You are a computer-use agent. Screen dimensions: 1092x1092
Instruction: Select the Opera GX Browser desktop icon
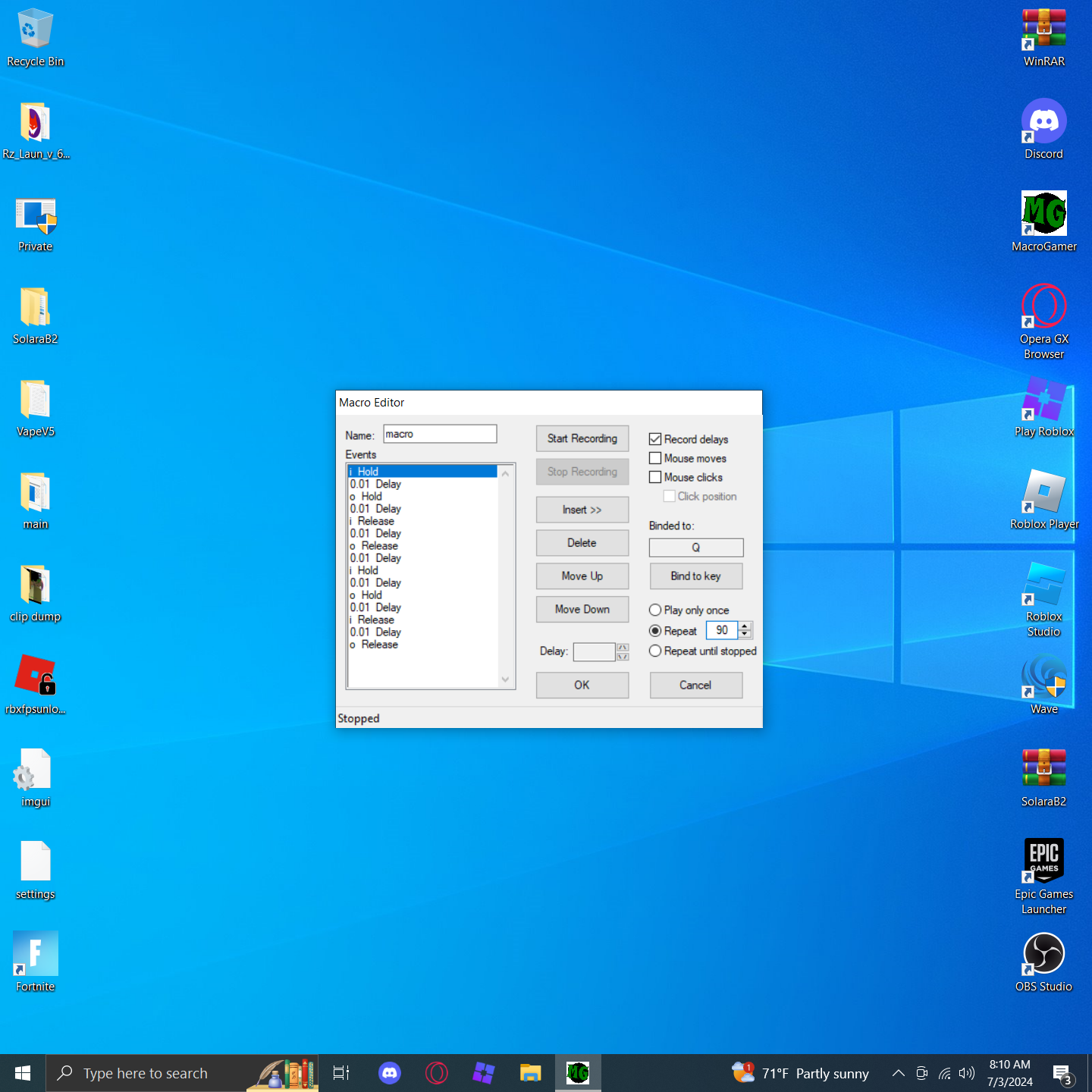pyautogui.click(x=1043, y=307)
